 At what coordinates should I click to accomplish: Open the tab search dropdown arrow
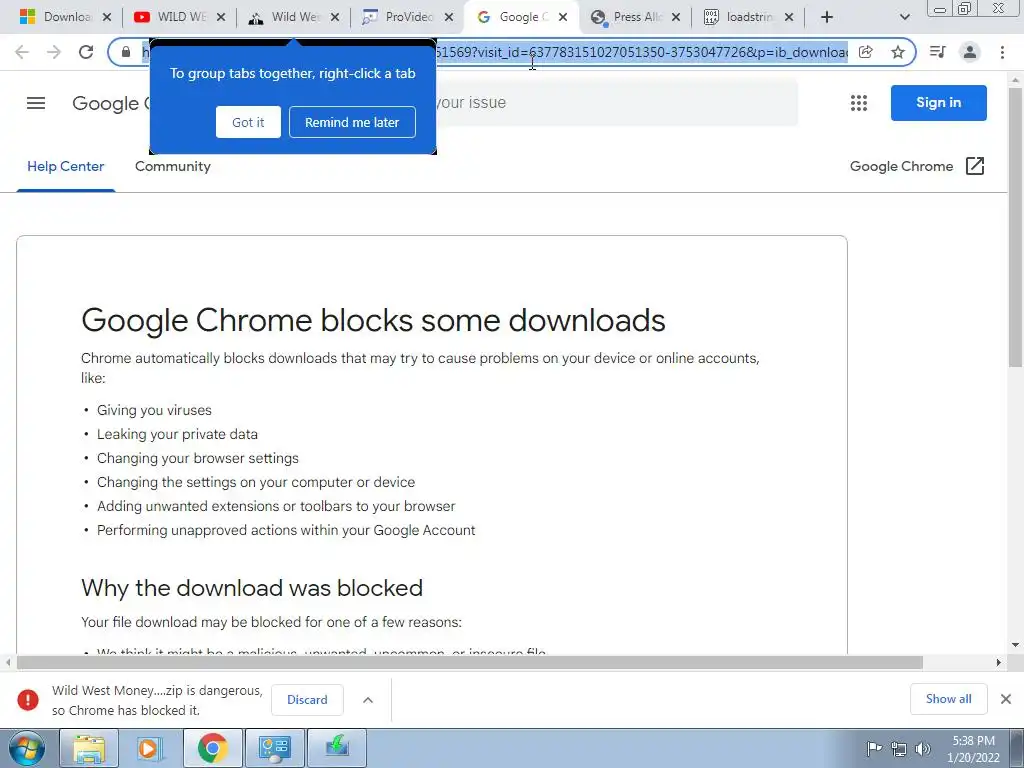pyautogui.click(x=904, y=17)
